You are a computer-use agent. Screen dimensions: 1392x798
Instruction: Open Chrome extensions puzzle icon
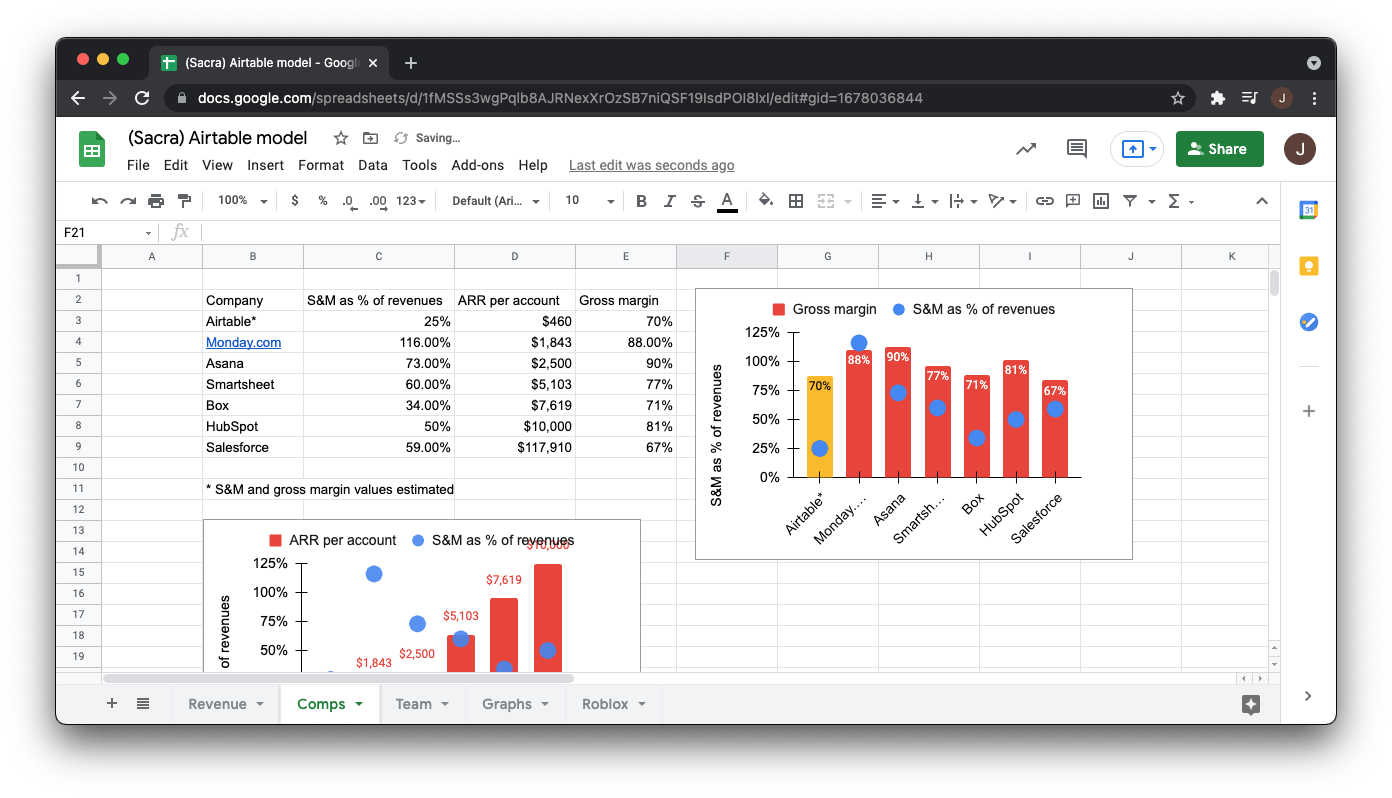point(1217,98)
